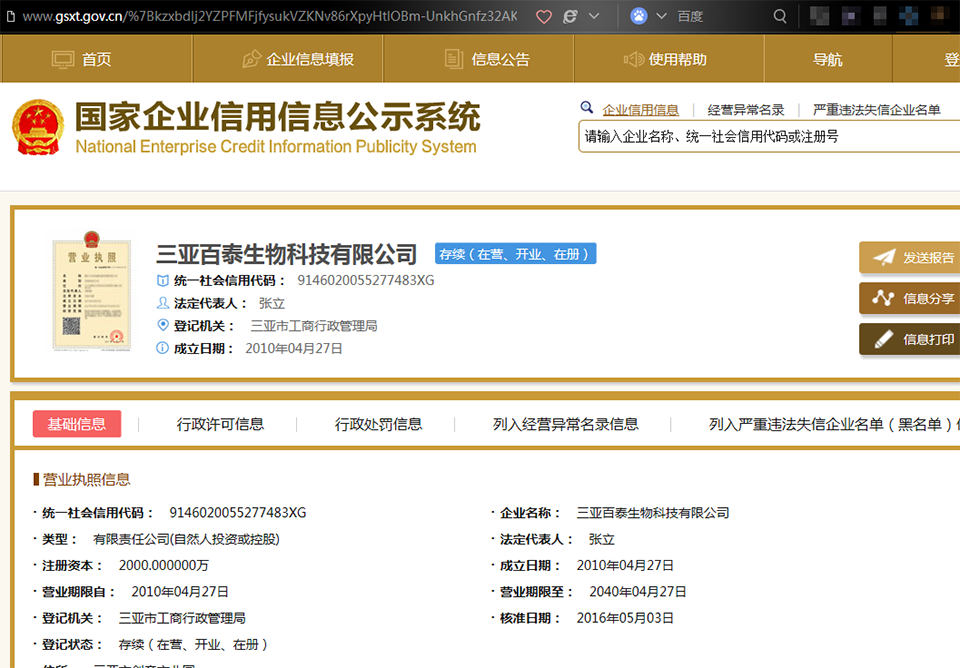Screen dimensions: 960x668
Task: Click the national emblem logo
Action: (x=38, y=127)
